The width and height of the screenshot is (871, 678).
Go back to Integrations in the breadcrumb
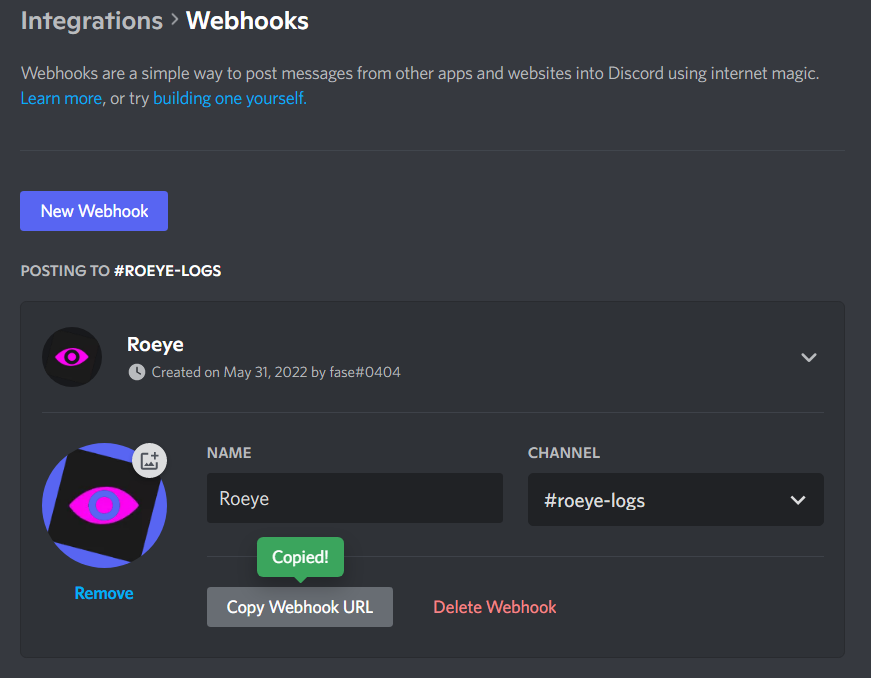[91, 20]
